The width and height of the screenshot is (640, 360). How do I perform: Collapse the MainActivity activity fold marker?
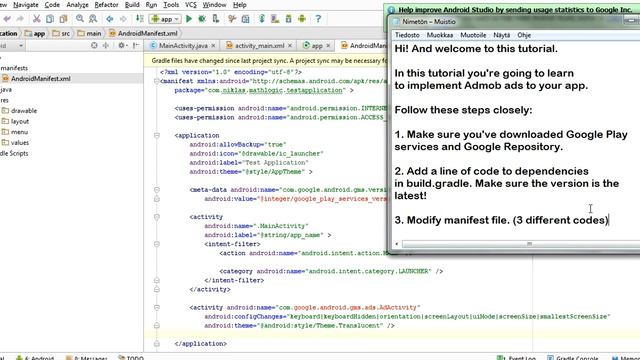tap(157, 217)
